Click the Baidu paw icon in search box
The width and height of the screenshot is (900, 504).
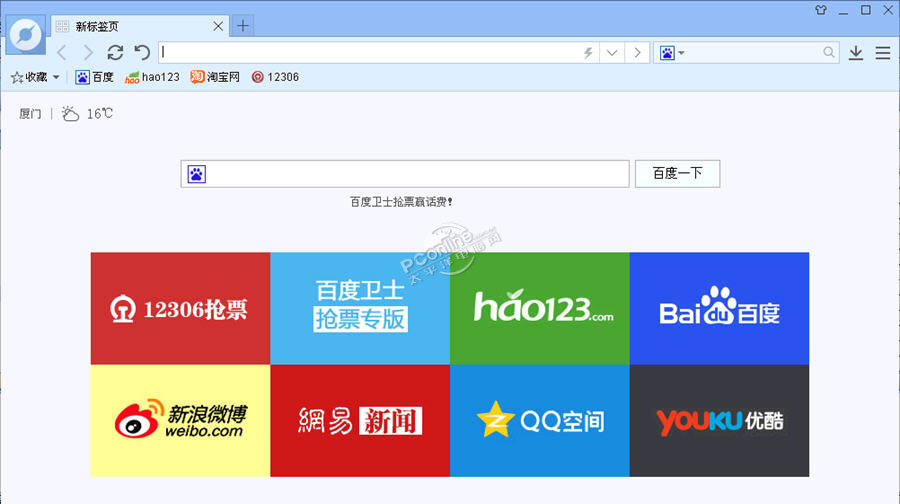[x=196, y=174]
